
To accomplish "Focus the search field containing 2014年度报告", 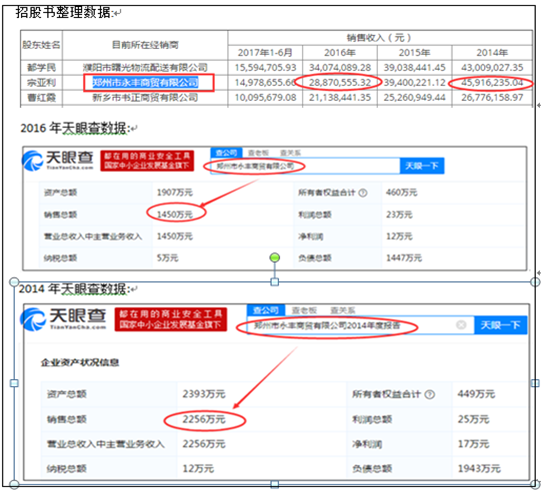I will [x=361, y=325].
